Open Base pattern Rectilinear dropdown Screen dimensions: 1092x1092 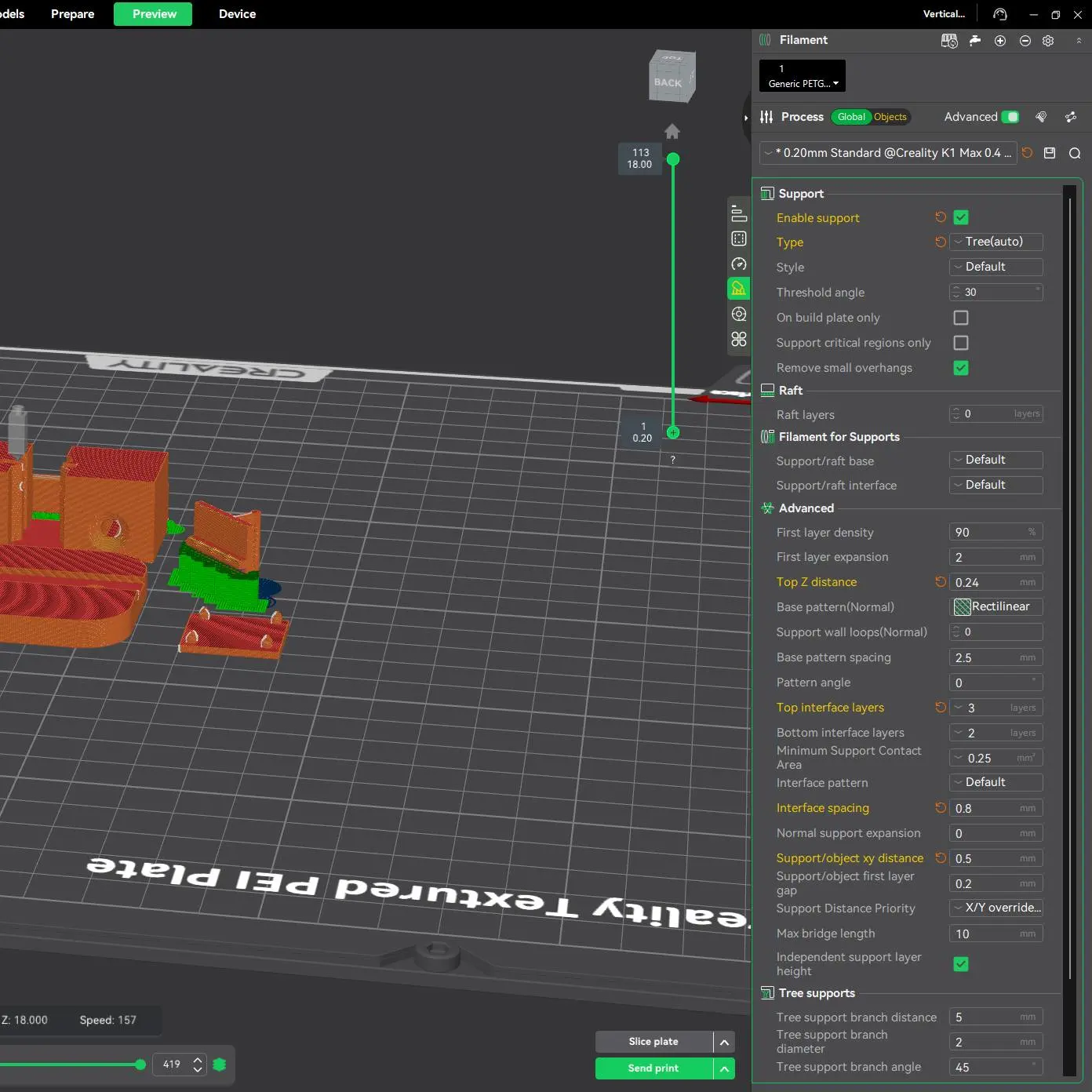pos(996,606)
